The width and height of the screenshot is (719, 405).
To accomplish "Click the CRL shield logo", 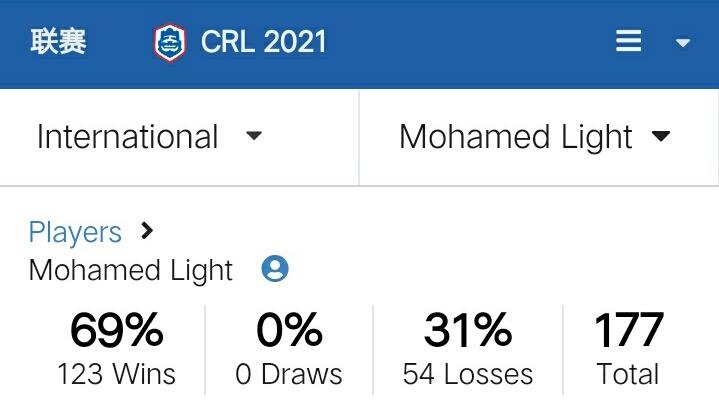I will pyautogui.click(x=169, y=42).
